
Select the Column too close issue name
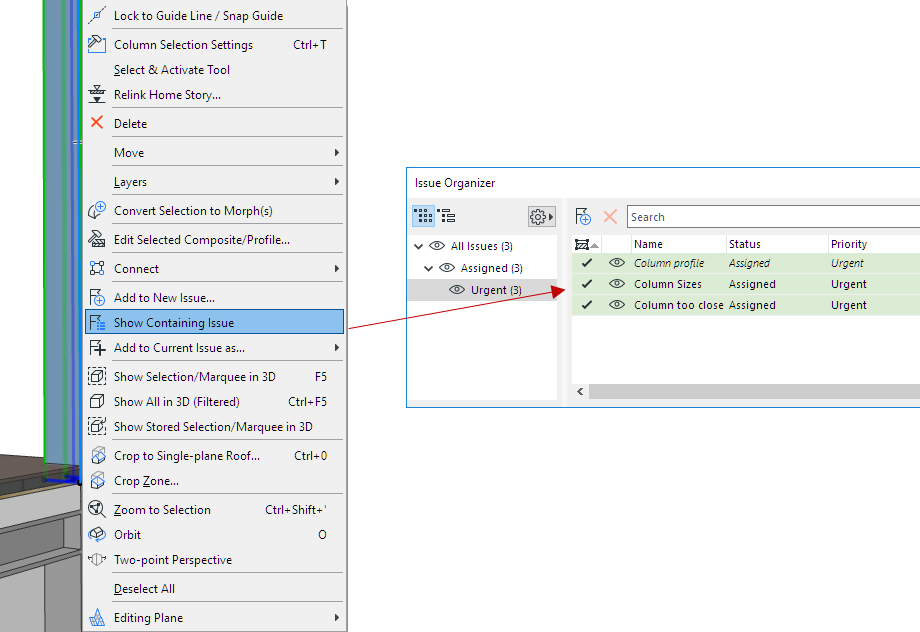[x=678, y=305]
